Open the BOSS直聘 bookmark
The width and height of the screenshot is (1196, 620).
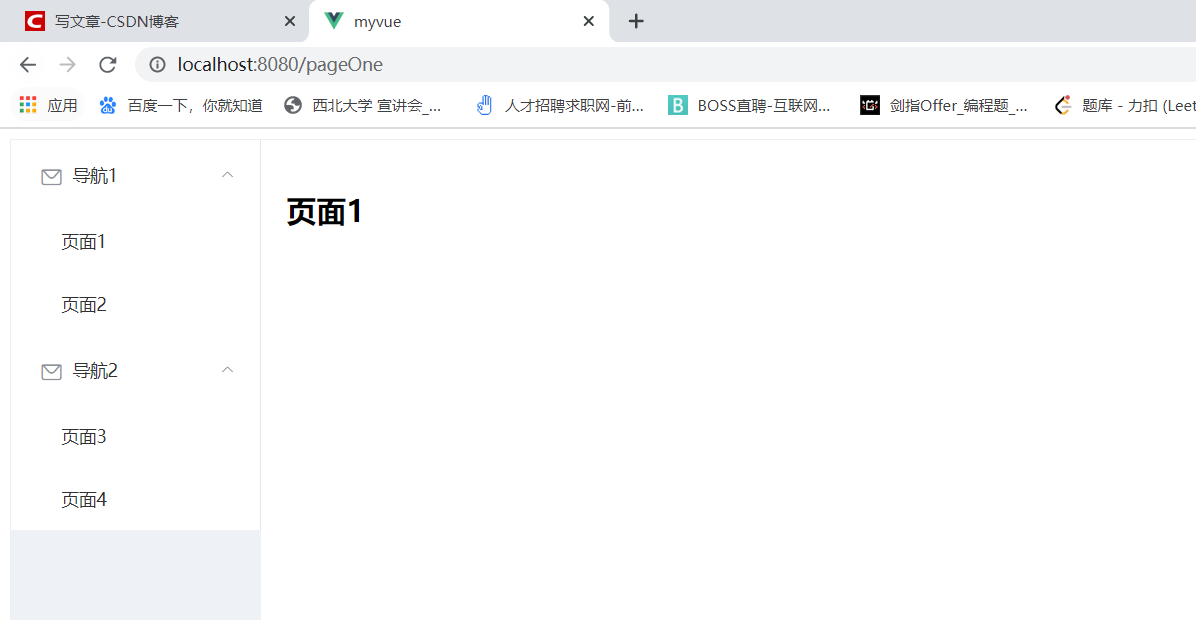click(x=749, y=105)
